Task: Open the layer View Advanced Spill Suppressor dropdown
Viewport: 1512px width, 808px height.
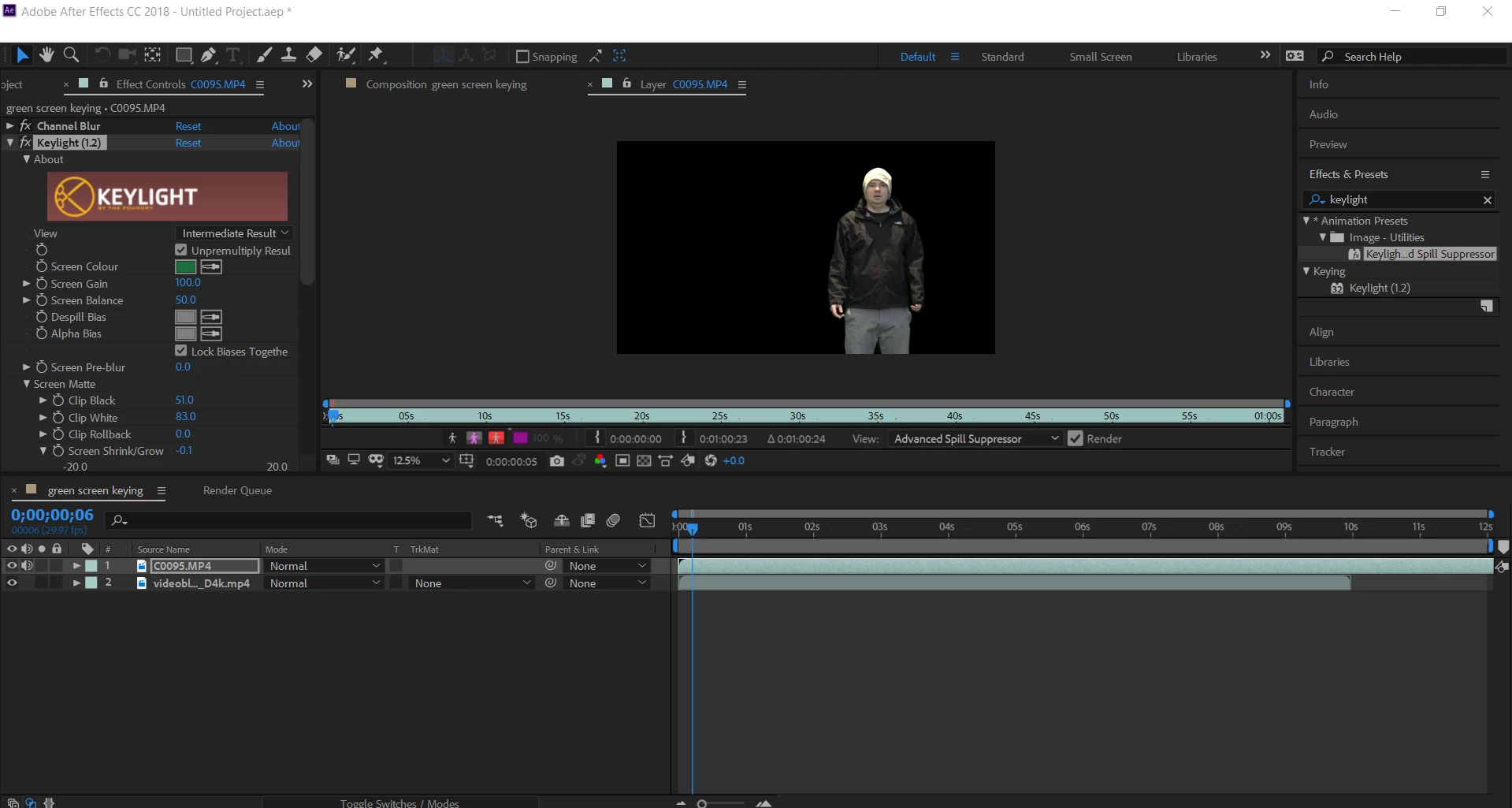Action: (975, 439)
